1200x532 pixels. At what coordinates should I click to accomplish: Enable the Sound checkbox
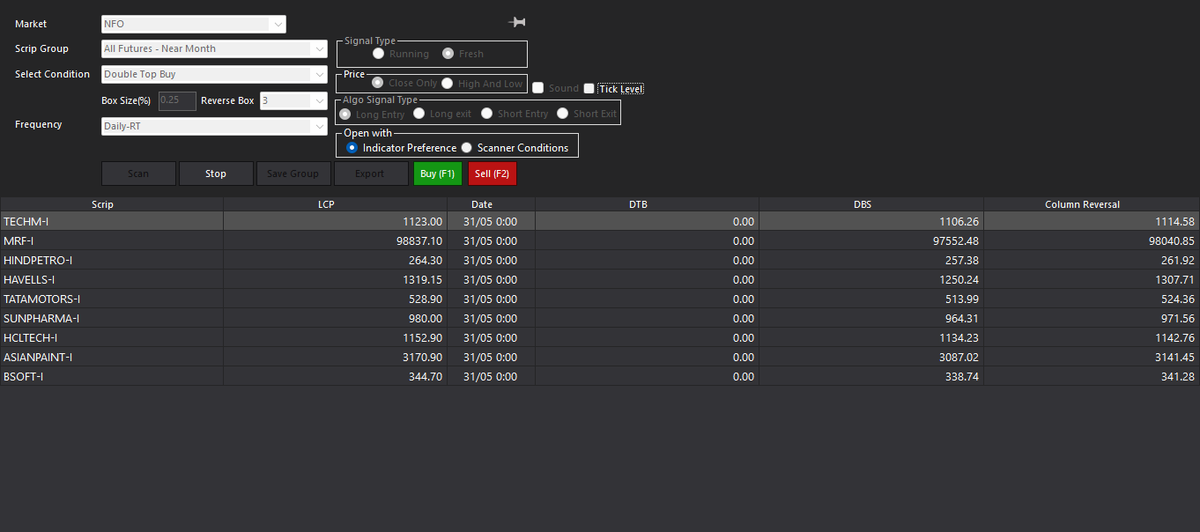(538, 88)
